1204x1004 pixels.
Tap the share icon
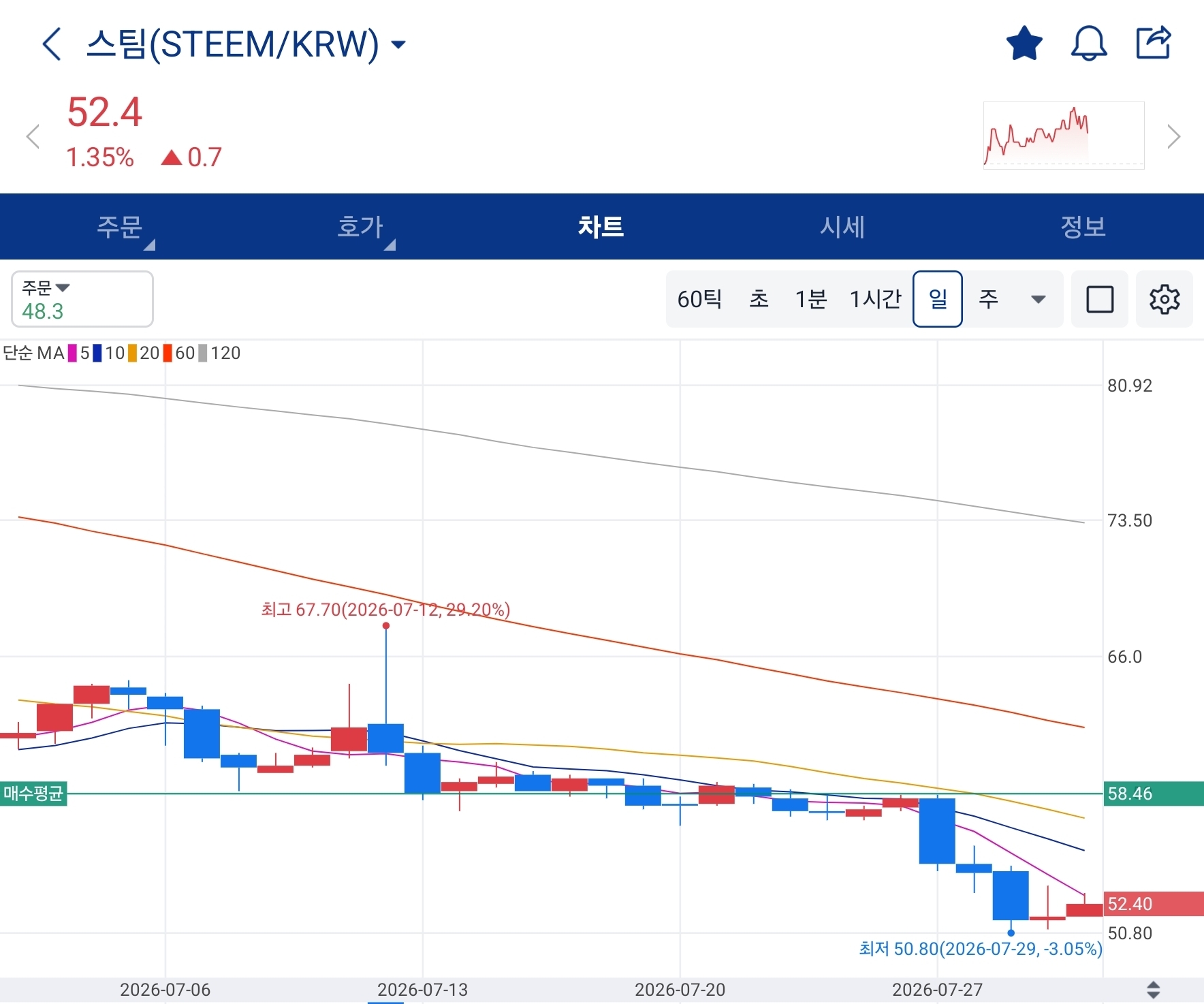click(1154, 42)
